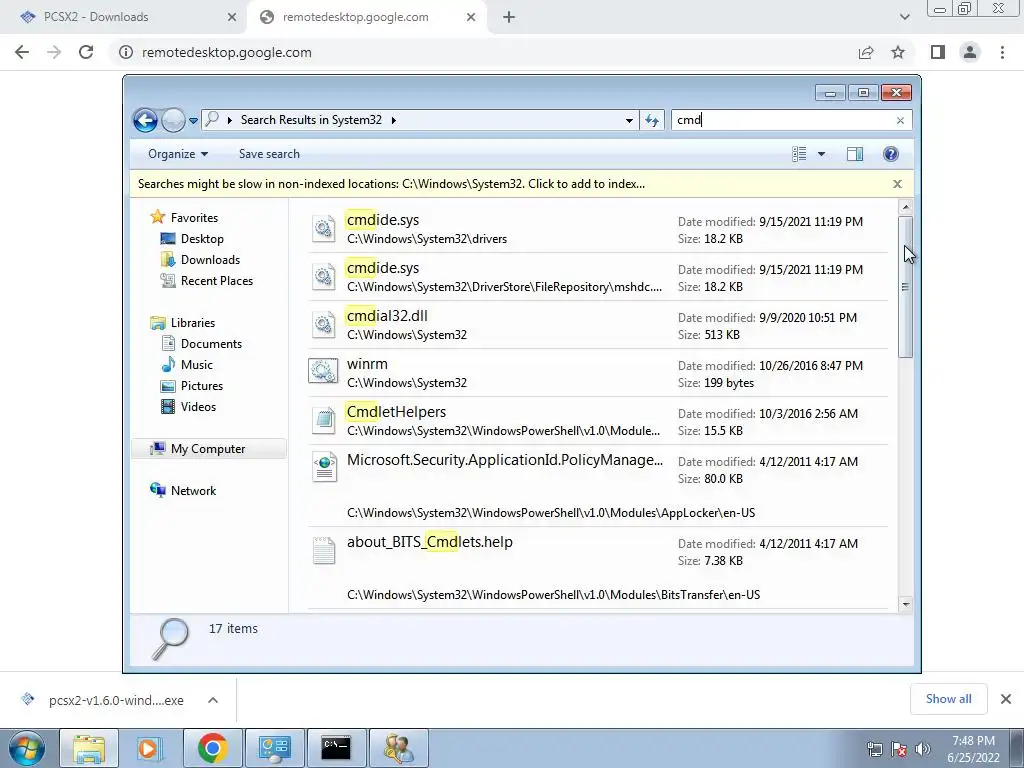Click results list scroll up arrow
This screenshot has height=768, width=1024.
[x=905, y=207]
